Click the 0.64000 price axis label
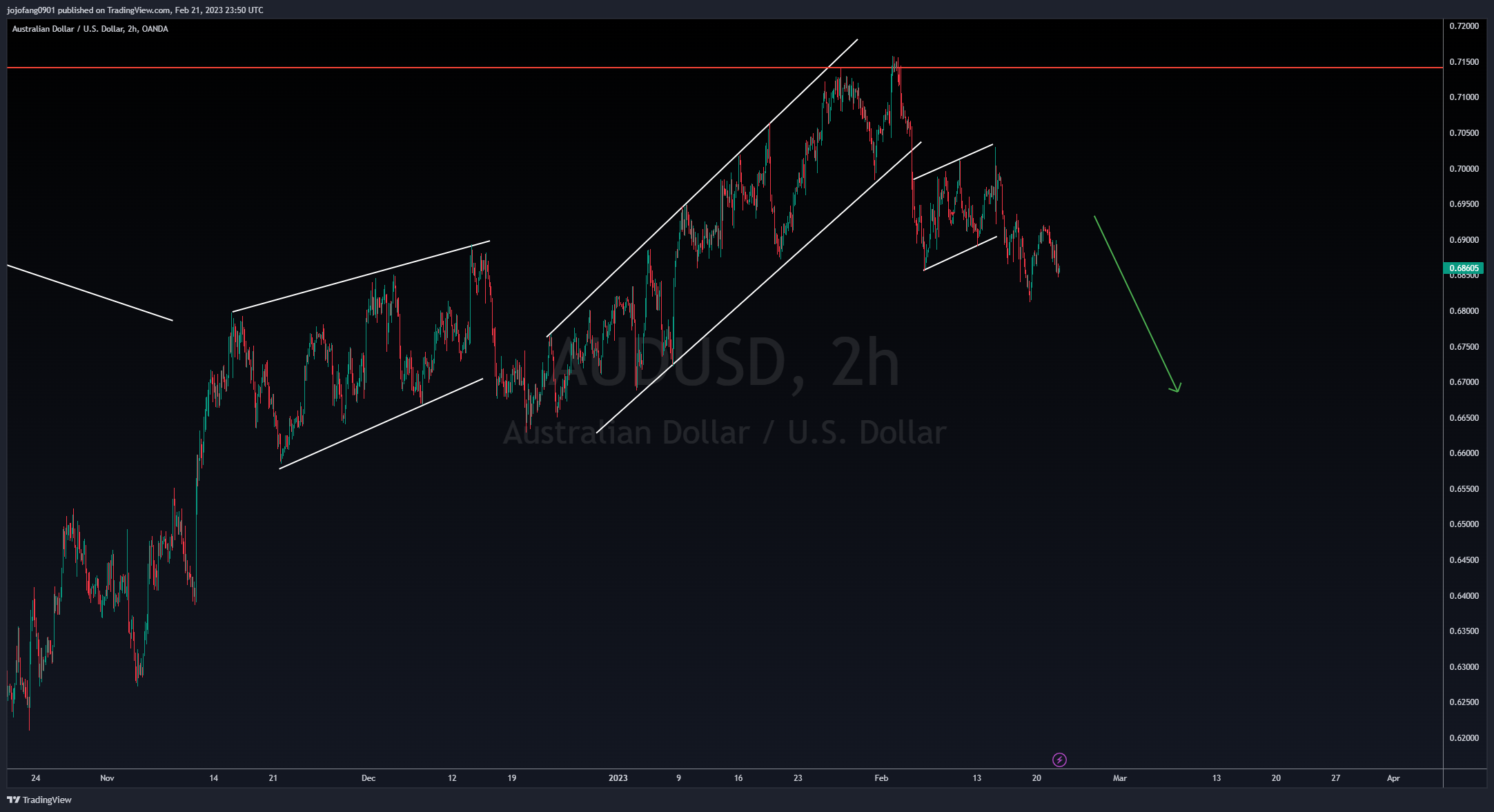 pyautogui.click(x=1464, y=596)
